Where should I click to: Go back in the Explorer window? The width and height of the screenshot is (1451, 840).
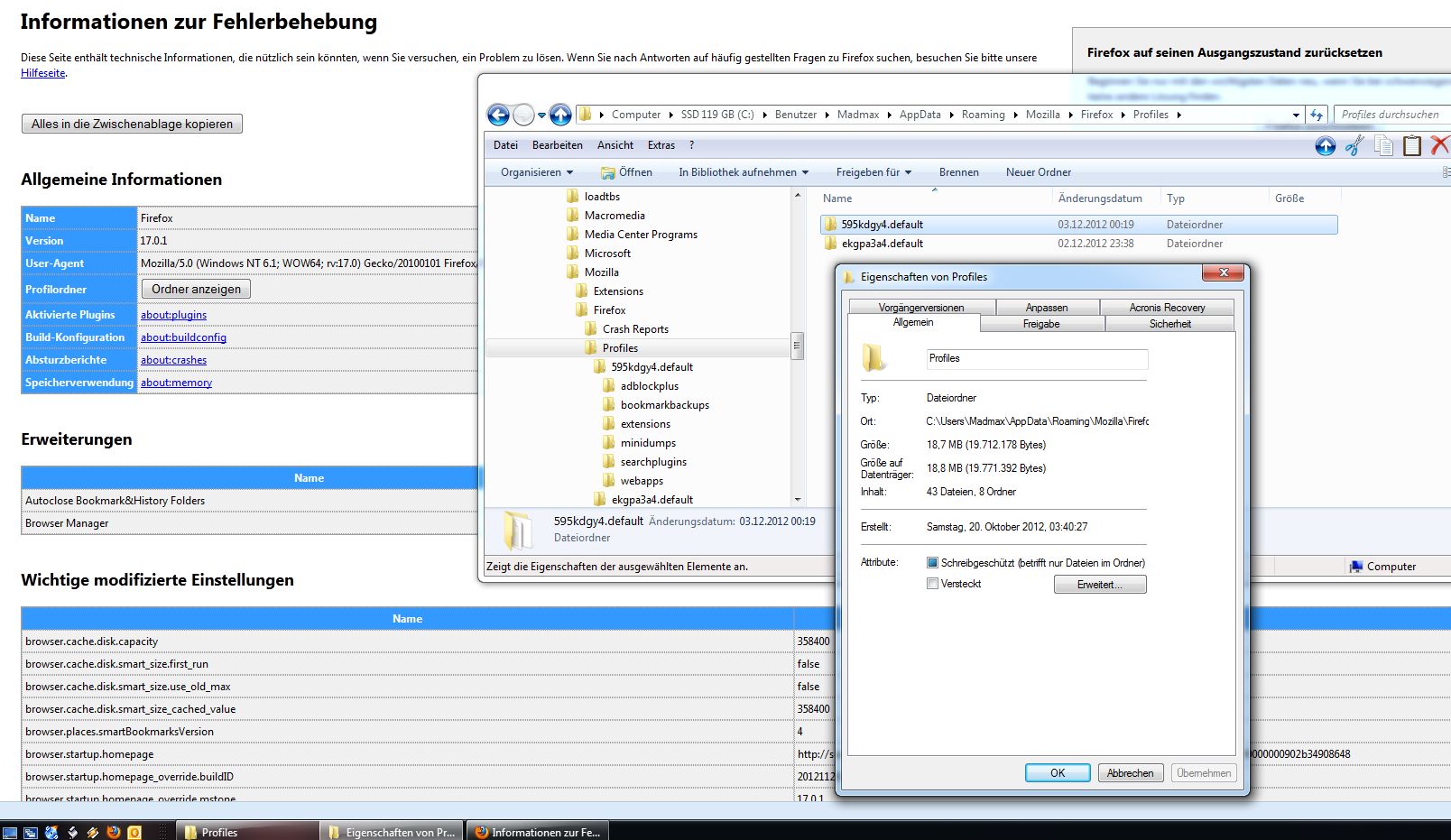coord(498,115)
